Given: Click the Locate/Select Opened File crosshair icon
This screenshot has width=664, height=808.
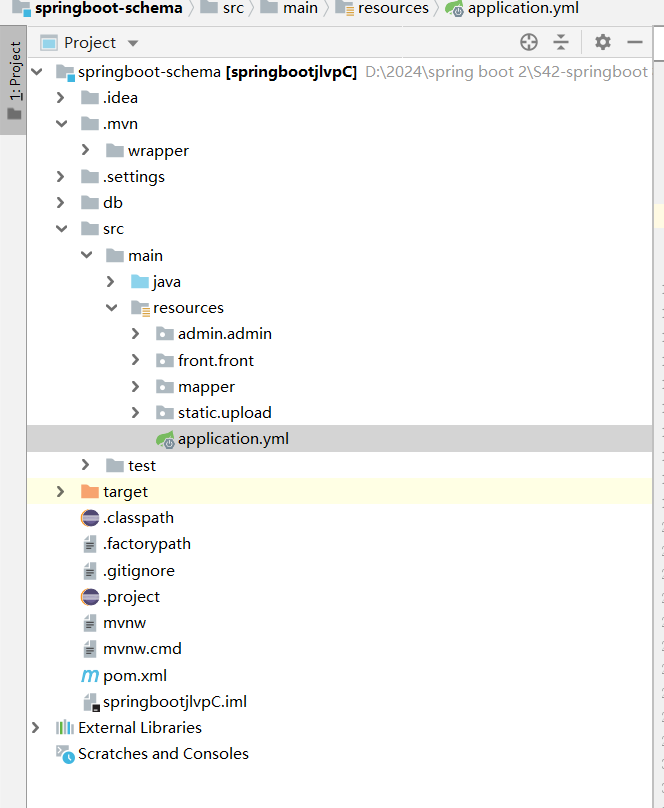Looking at the screenshot, I should pos(529,42).
